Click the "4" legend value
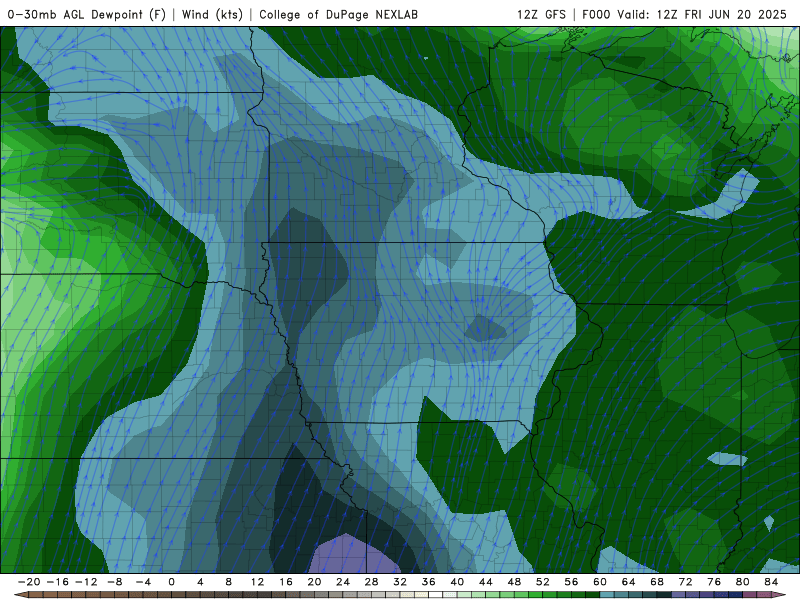800x600 pixels. coord(200,582)
